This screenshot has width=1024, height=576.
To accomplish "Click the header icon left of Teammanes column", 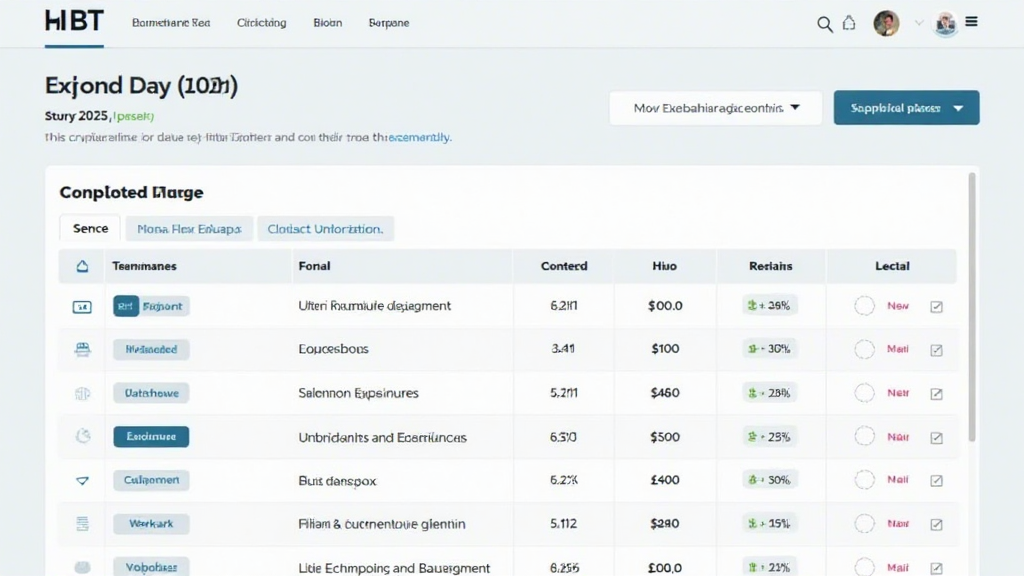I will [82, 266].
